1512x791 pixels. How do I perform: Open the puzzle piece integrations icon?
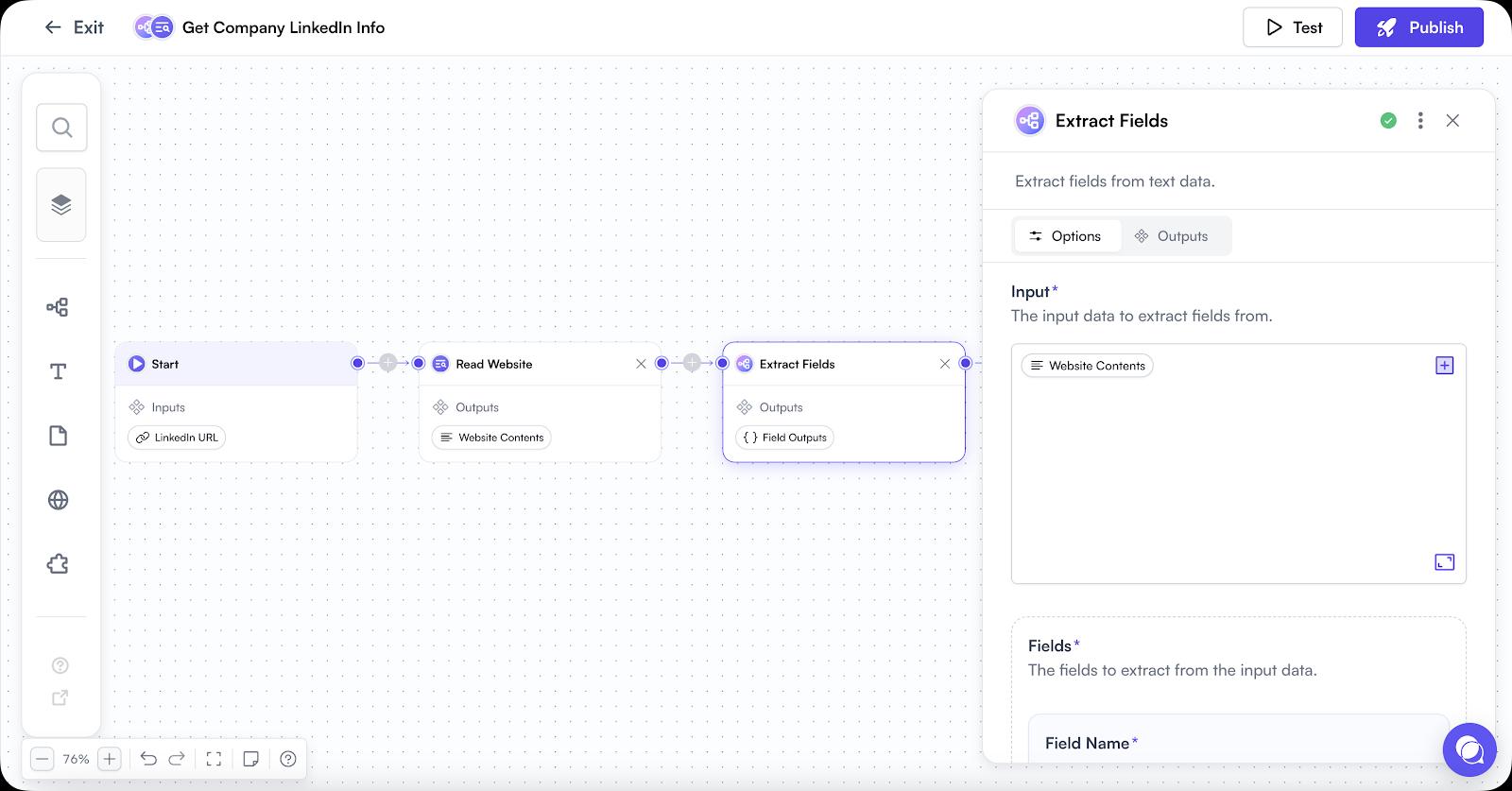[58, 564]
